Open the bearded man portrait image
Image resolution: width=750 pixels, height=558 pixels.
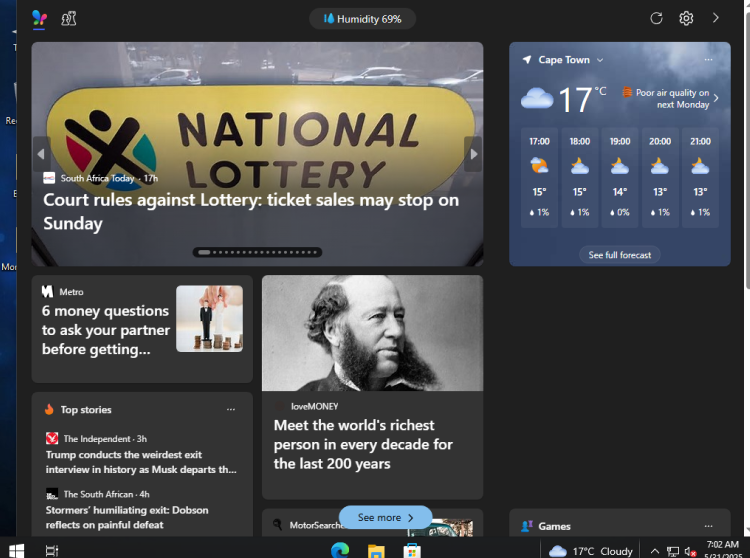[x=373, y=333]
